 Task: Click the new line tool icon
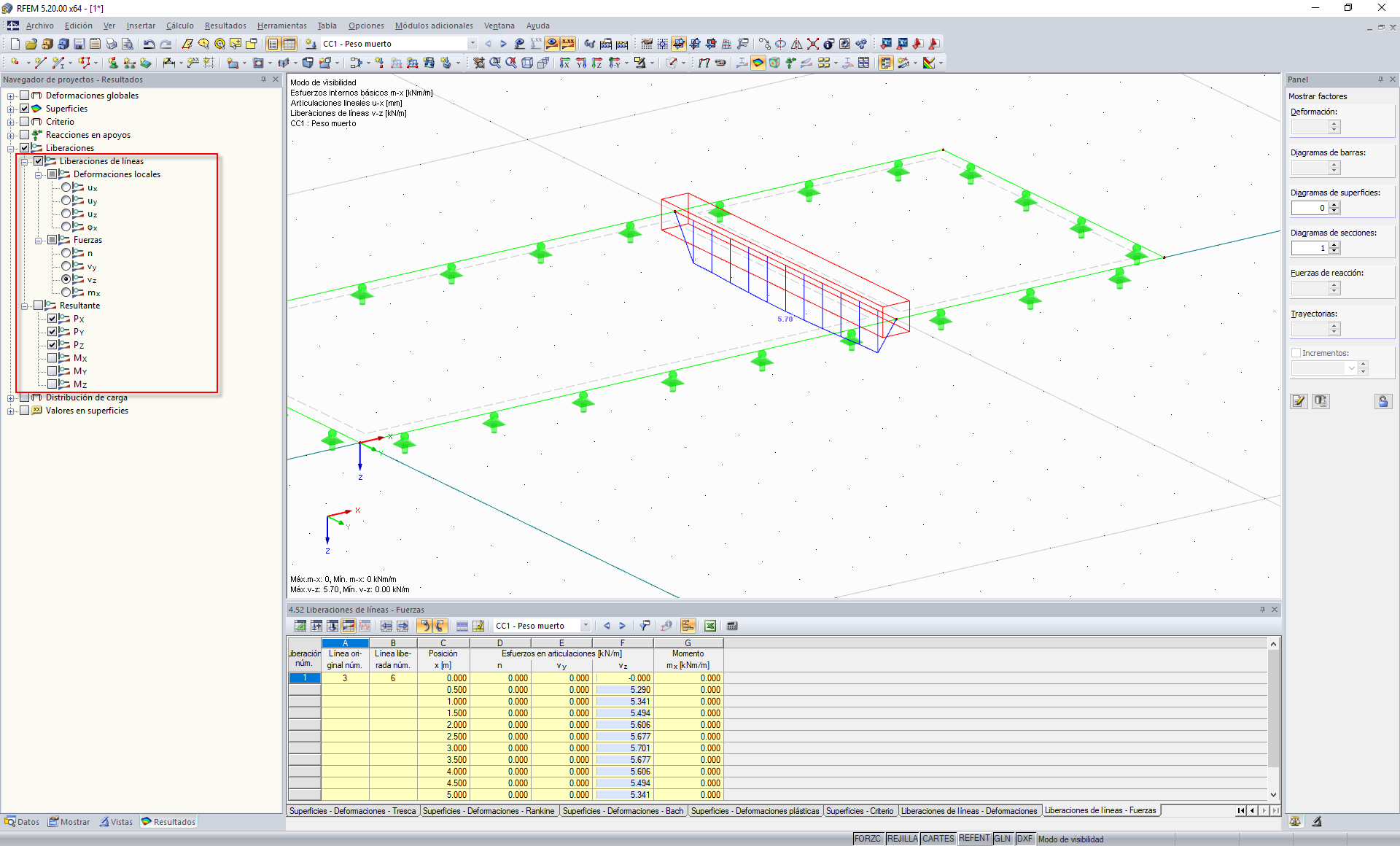[x=40, y=63]
